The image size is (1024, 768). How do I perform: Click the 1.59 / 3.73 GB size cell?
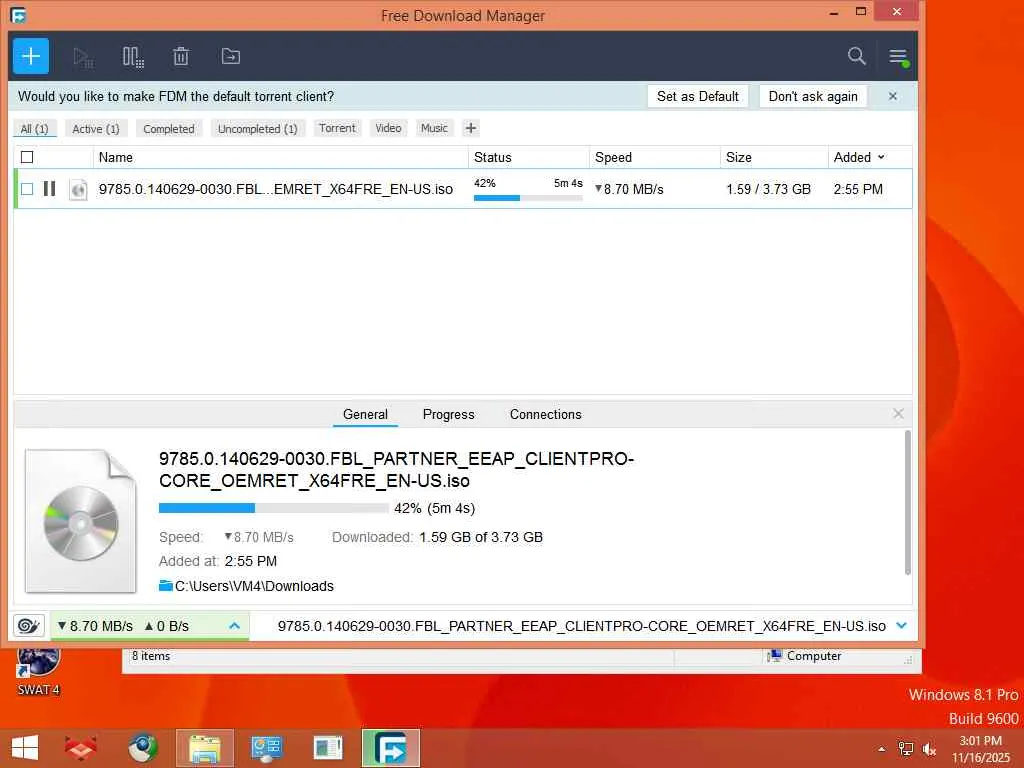pyautogui.click(x=768, y=189)
